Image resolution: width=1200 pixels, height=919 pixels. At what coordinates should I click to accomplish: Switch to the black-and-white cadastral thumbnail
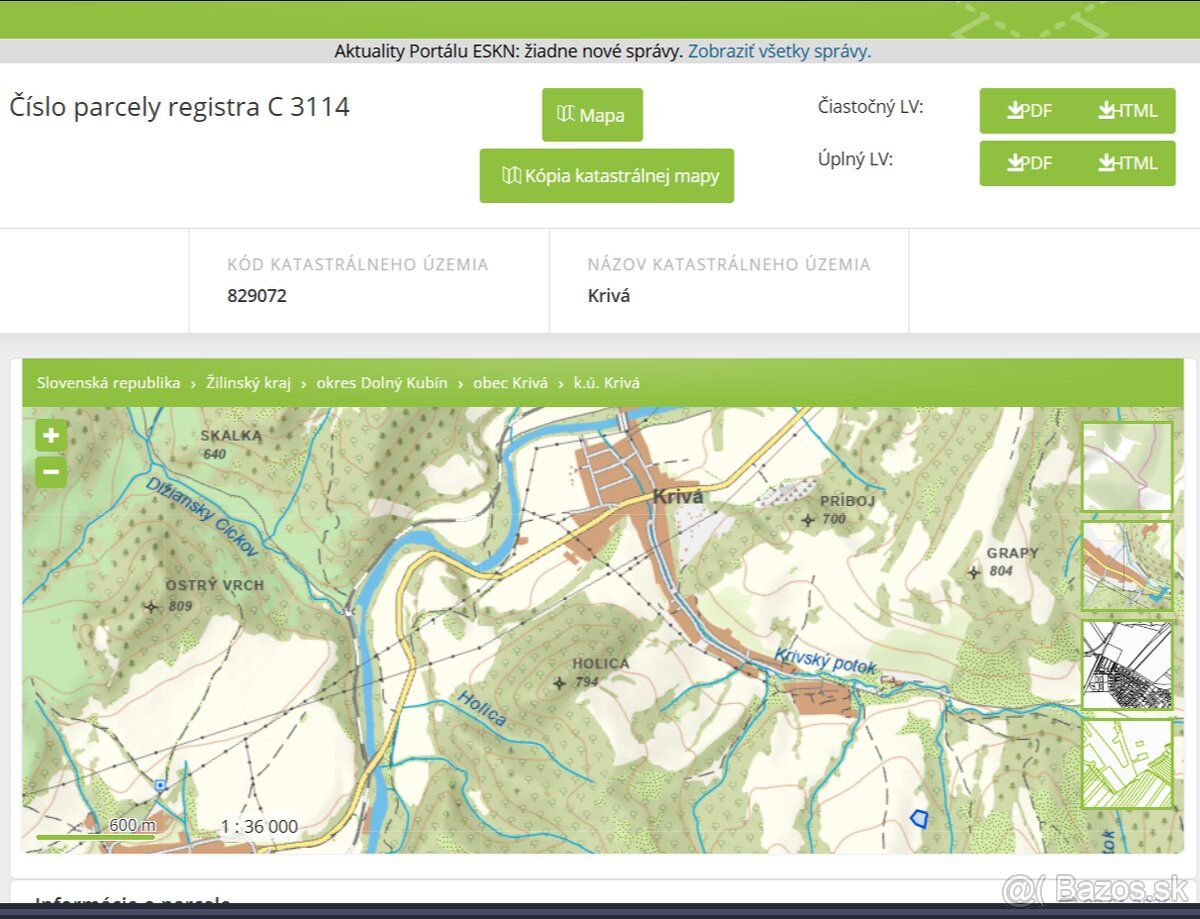coord(1127,665)
